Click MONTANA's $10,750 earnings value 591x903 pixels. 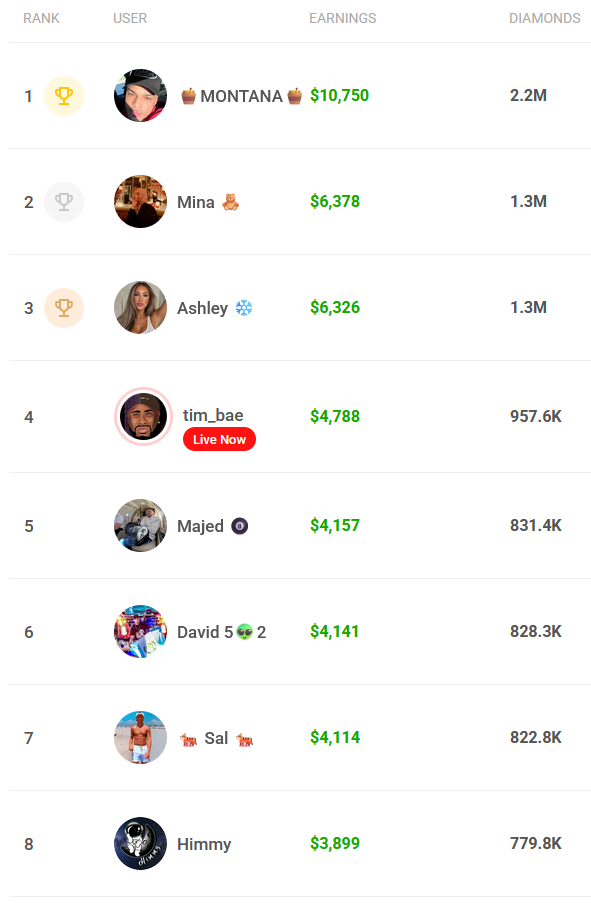(340, 96)
